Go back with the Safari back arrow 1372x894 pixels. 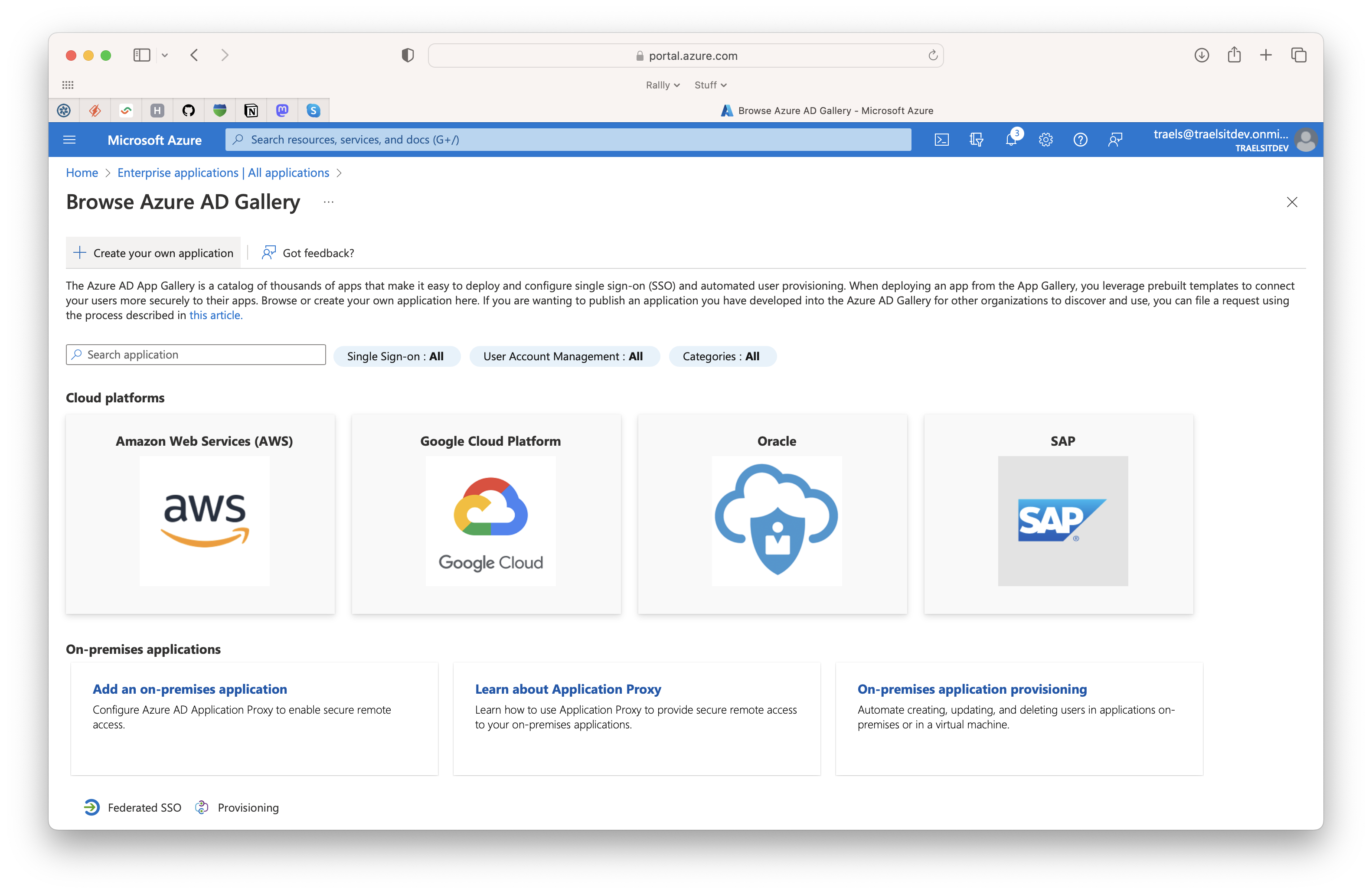pyautogui.click(x=194, y=55)
